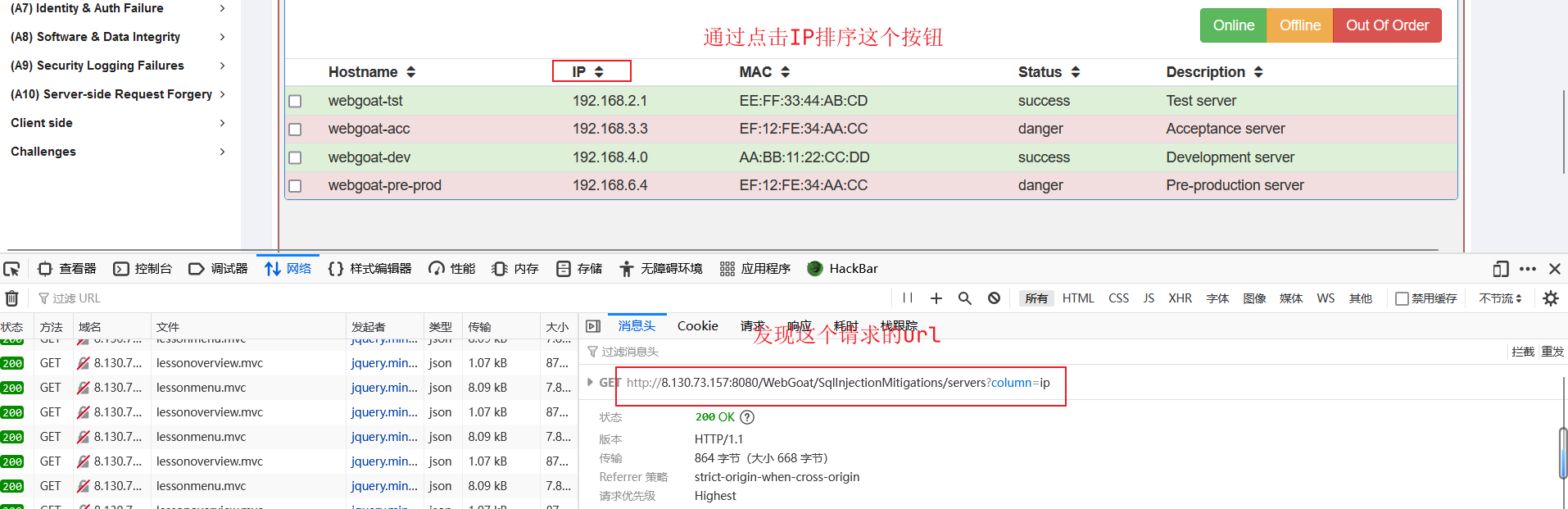This screenshot has width=1568, height=509.
Task: Check the webgoat-acc row checkbox
Action: 295,130
